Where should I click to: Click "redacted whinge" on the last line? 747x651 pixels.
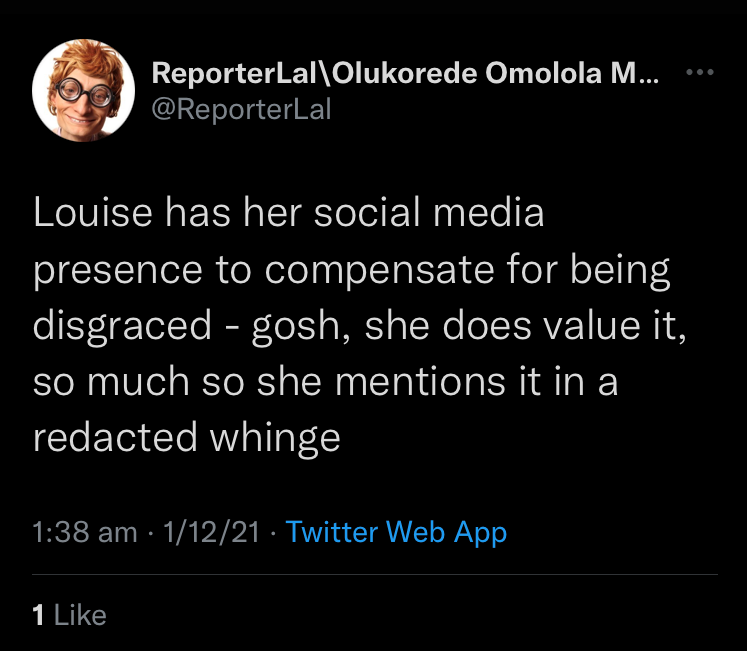[x=187, y=439]
